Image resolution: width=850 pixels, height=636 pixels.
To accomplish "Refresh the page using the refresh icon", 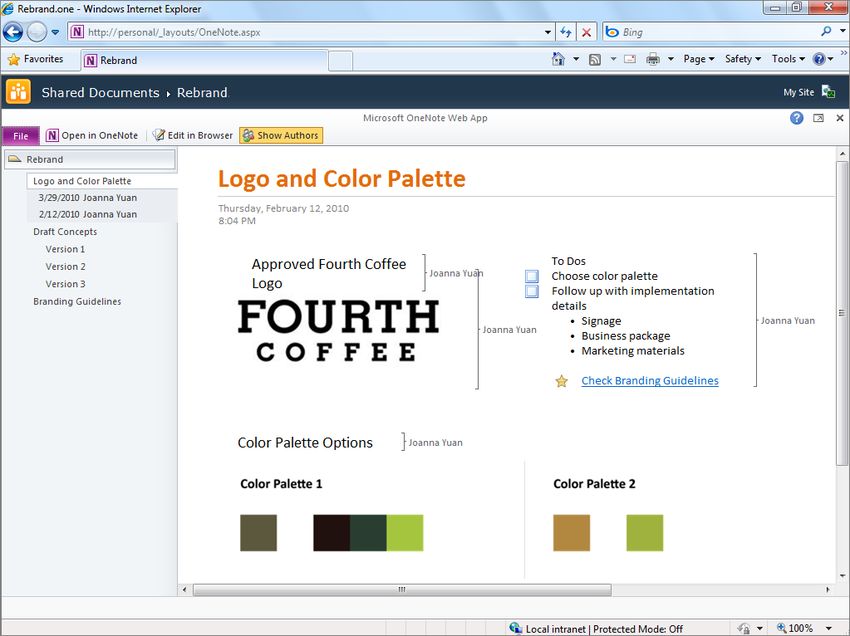I will (566, 32).
